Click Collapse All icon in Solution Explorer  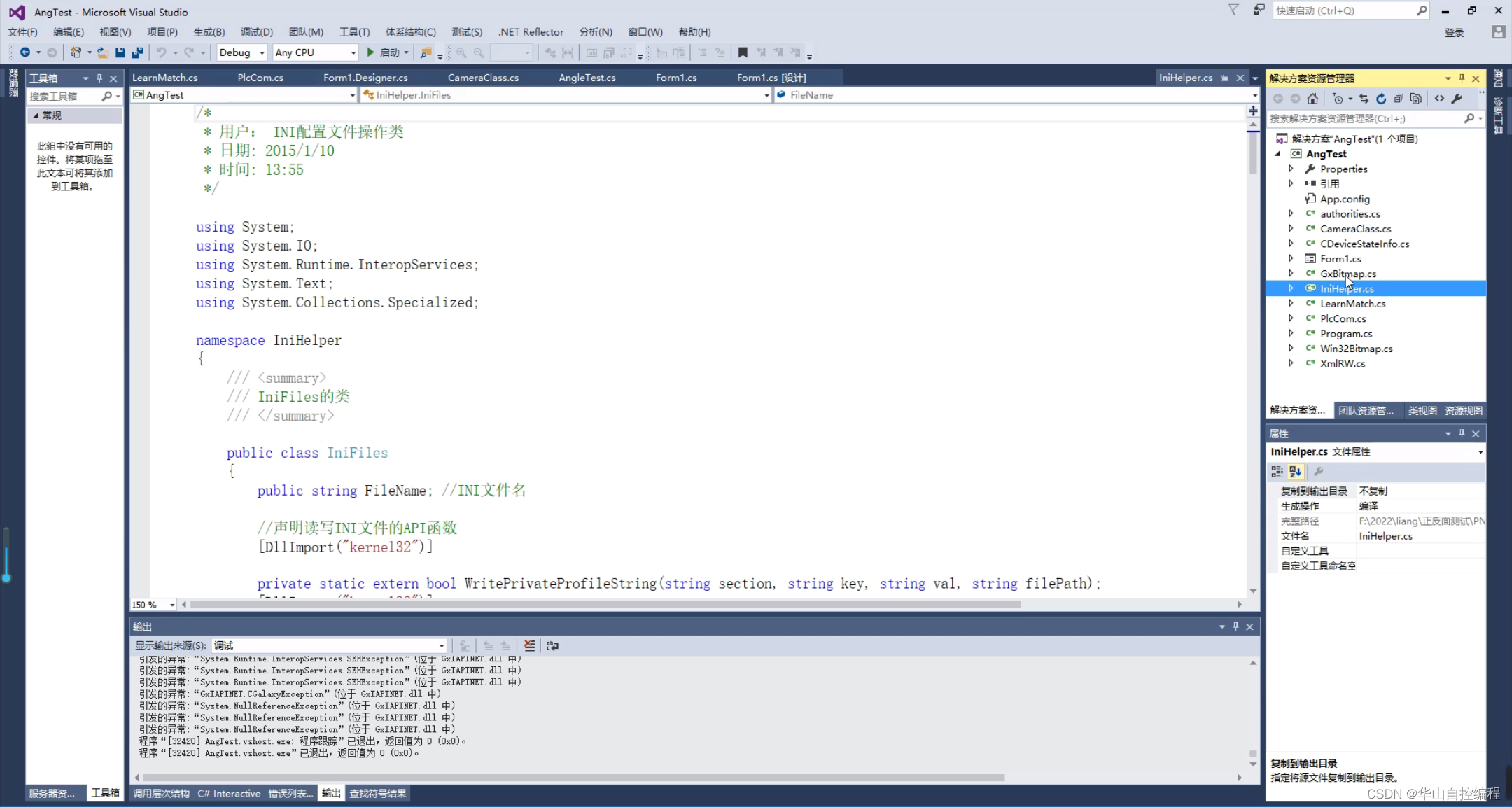[x=1399, y=99]
